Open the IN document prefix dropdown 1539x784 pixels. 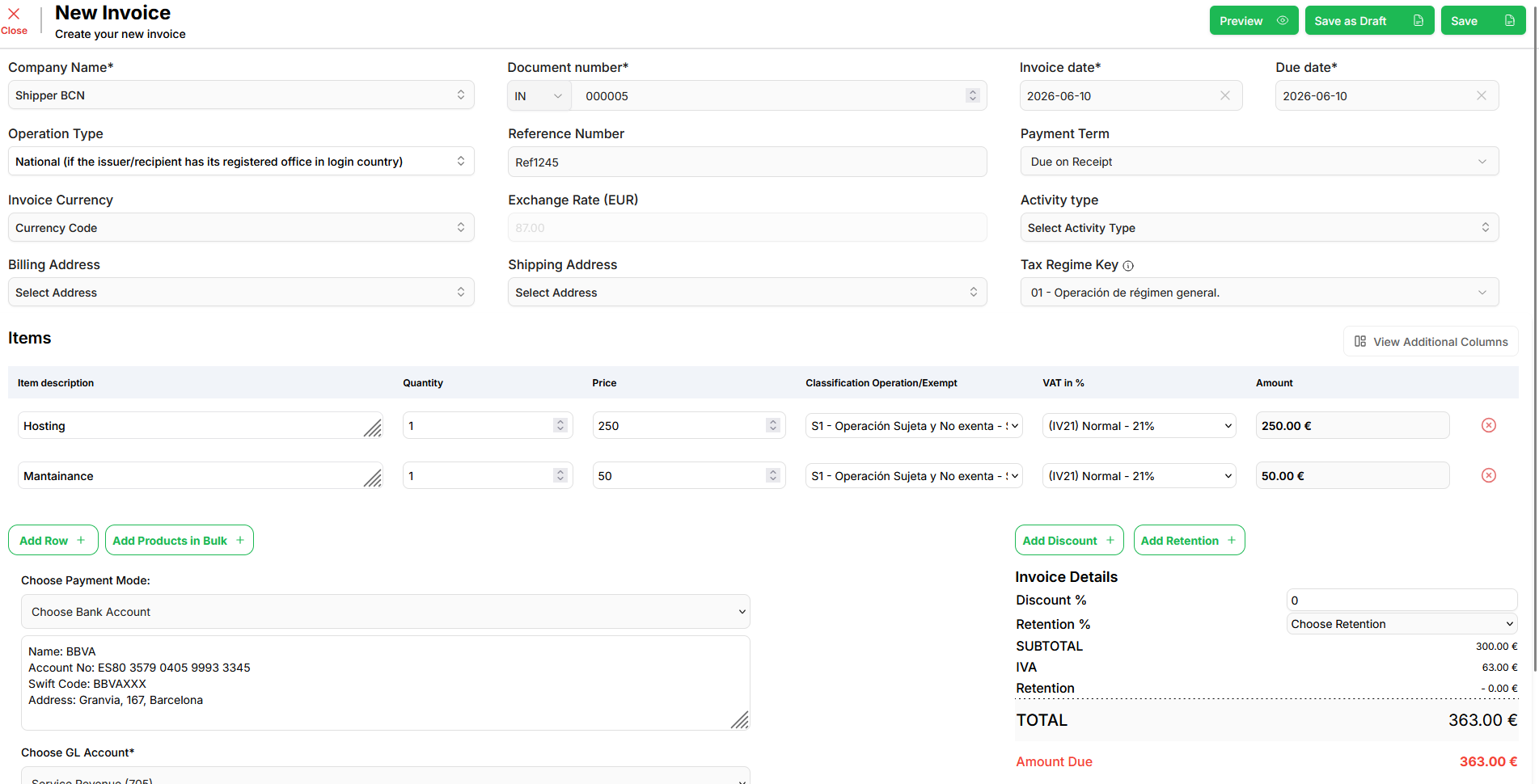tap(539, 96)
